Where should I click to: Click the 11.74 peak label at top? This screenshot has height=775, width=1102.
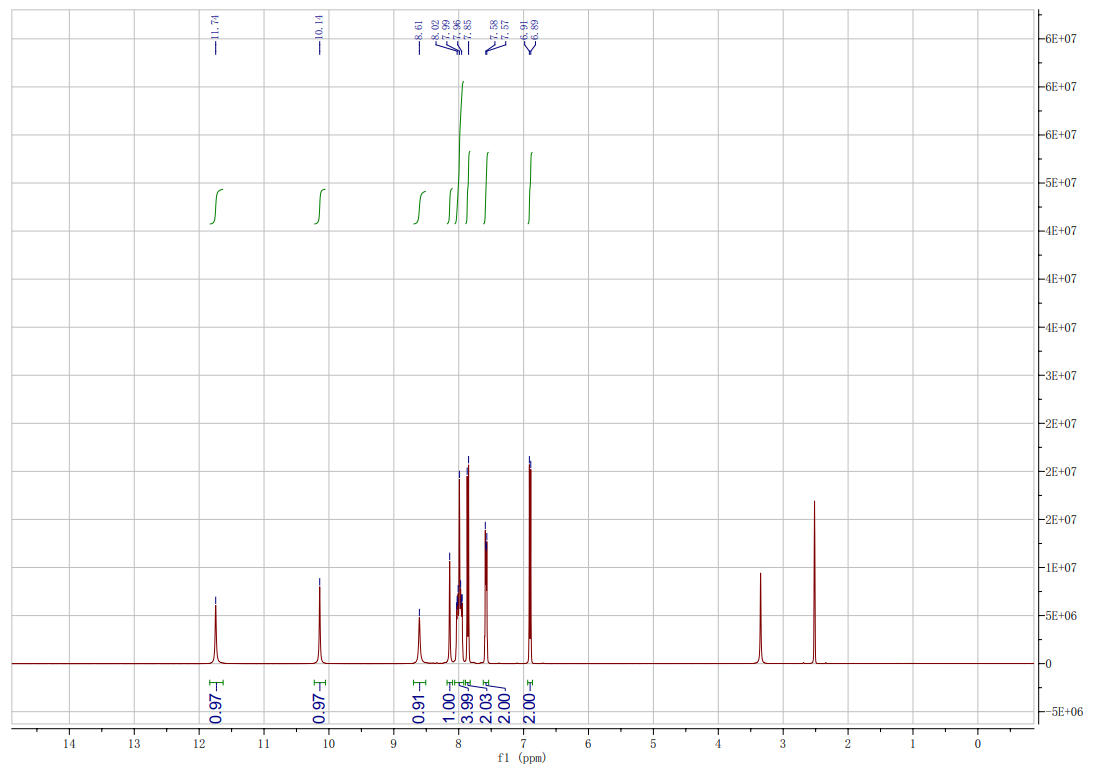(x=216, y=27)
